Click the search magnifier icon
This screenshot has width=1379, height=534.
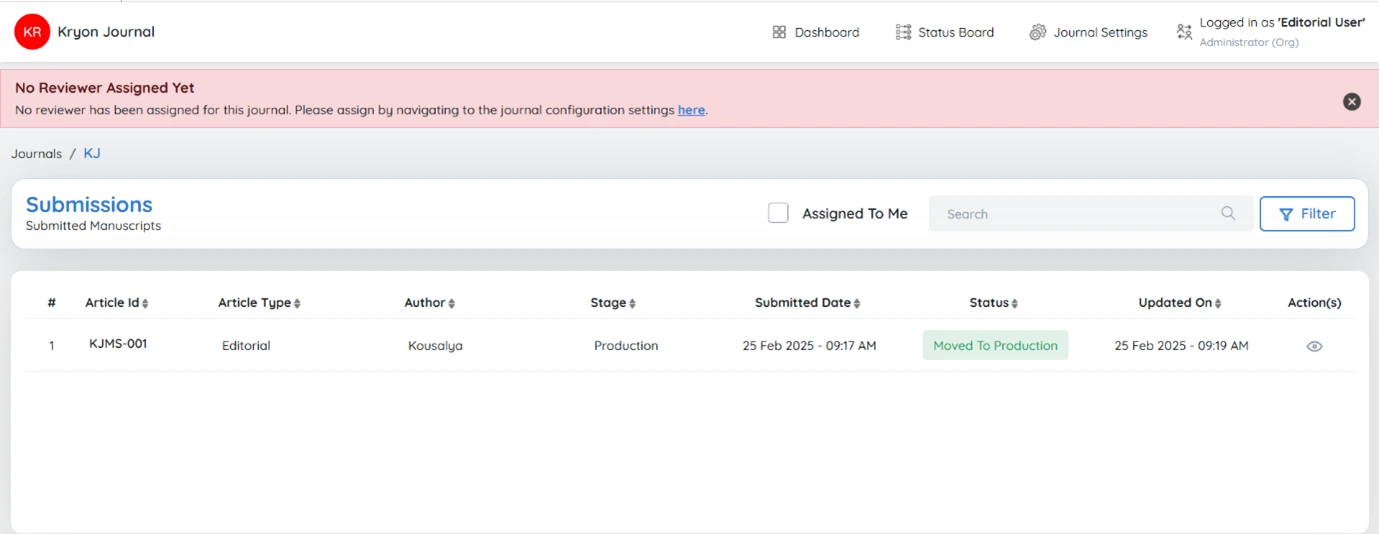[1228, 213]
